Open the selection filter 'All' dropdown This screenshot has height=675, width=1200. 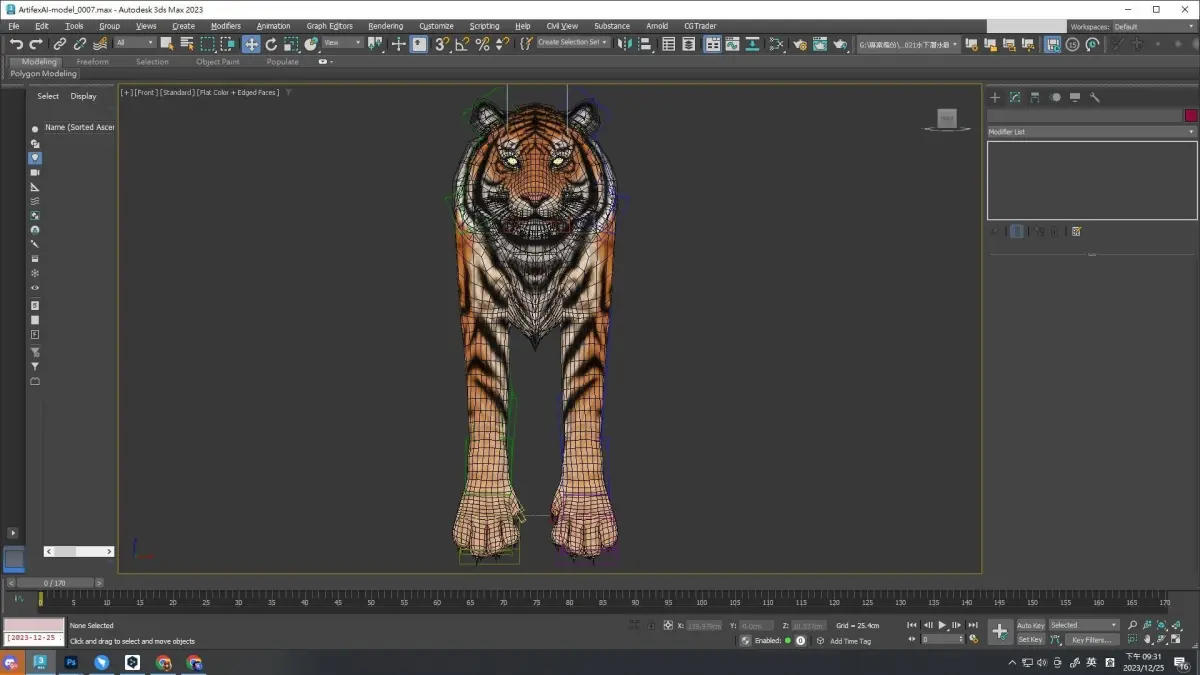click(x=135, y=43)
